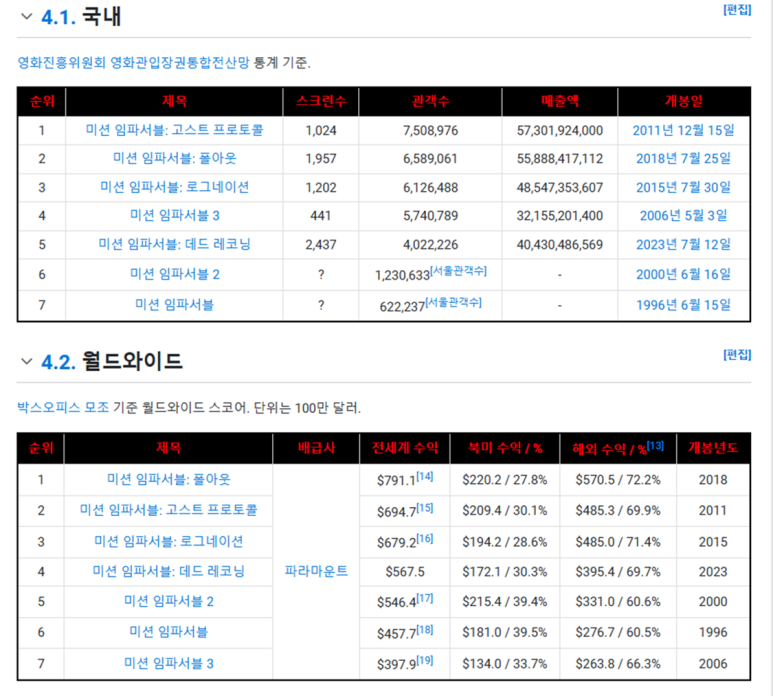
Task: Select the 스크린수 value 2,437
Action: tap(320, 245)
